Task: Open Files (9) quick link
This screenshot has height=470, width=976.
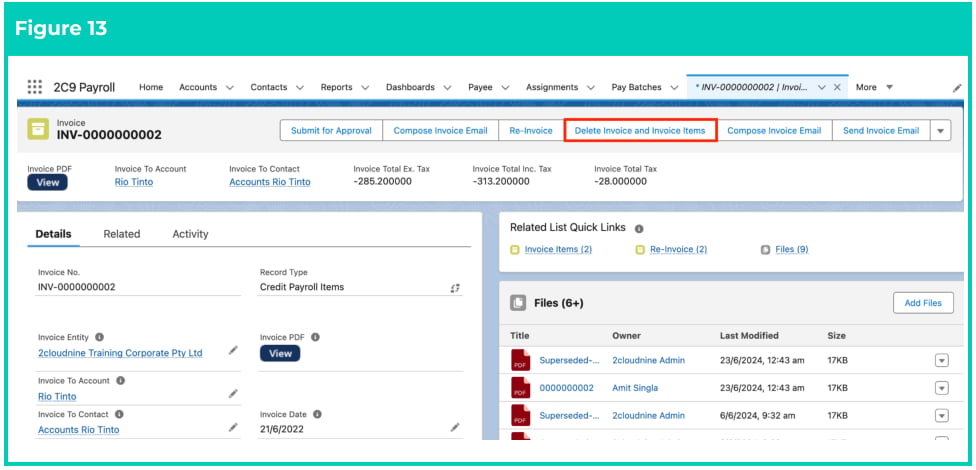Action: point(792,250)
